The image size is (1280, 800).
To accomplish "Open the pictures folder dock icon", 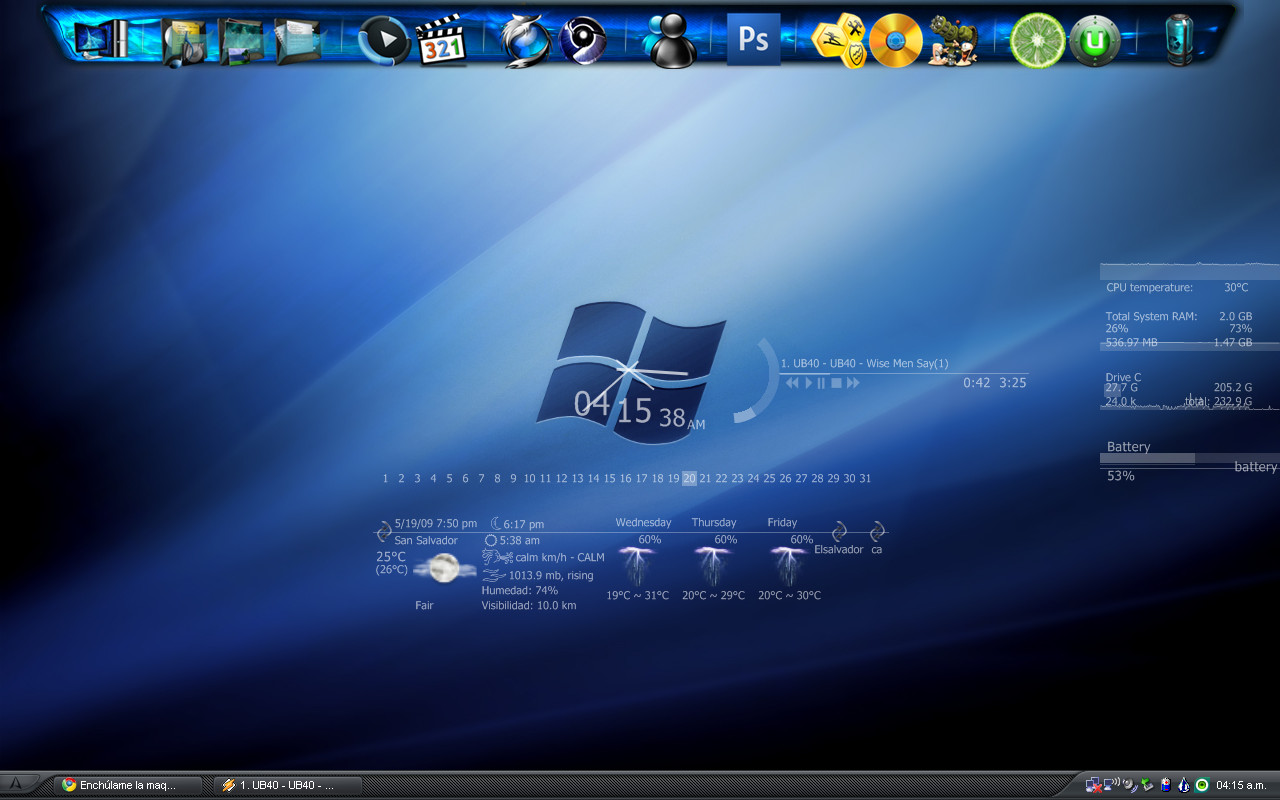I will (x=241, y=42).
